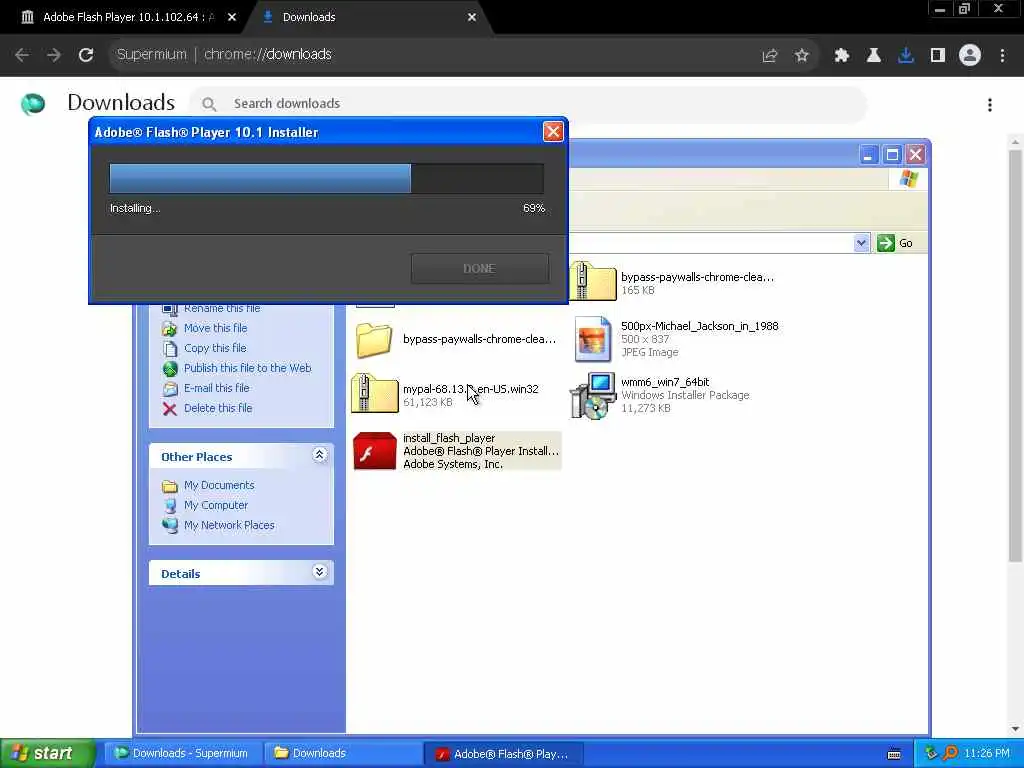Bookmark this page with the star icon
The width and height of the screenshot is (1024, 768).
[x=802, y=56]
